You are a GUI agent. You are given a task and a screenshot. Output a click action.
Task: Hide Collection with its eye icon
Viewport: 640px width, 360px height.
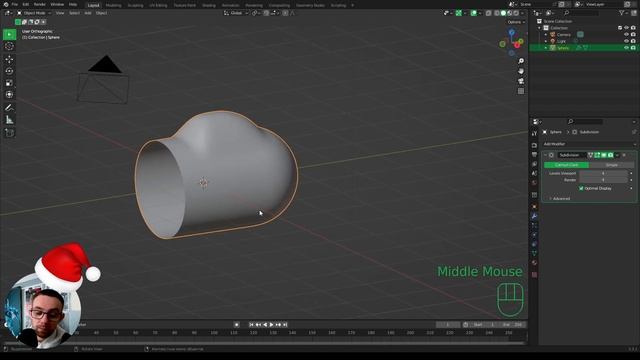(627, 28)
